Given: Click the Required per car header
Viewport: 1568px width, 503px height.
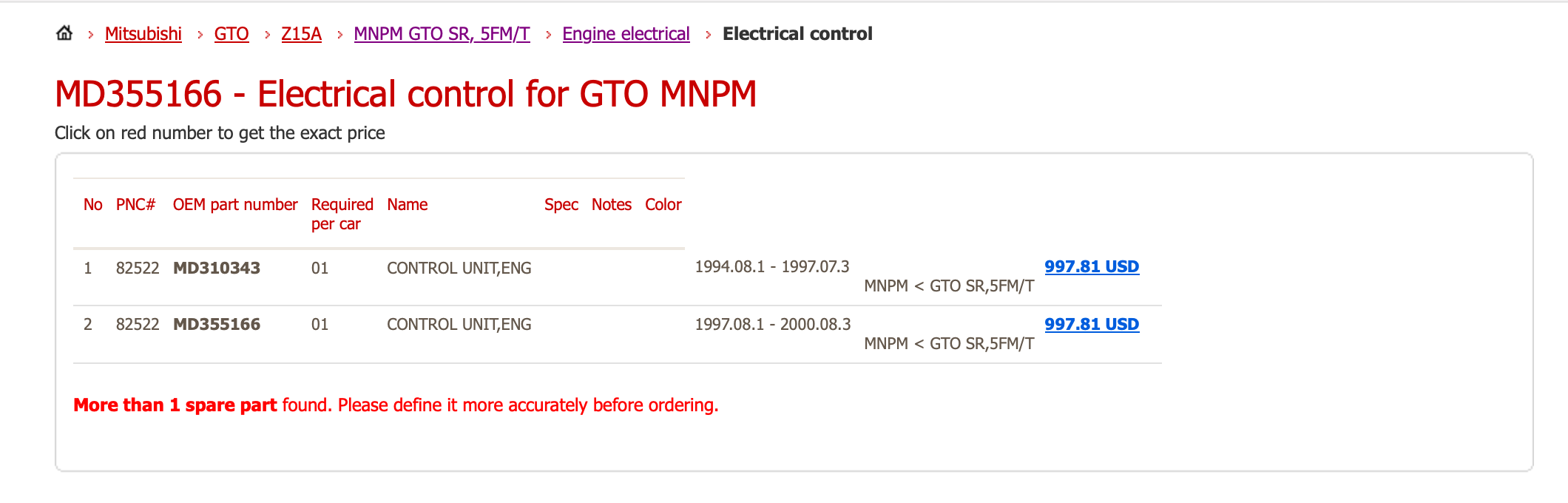Looking at the screenshot, I should (x=342, y=214).
